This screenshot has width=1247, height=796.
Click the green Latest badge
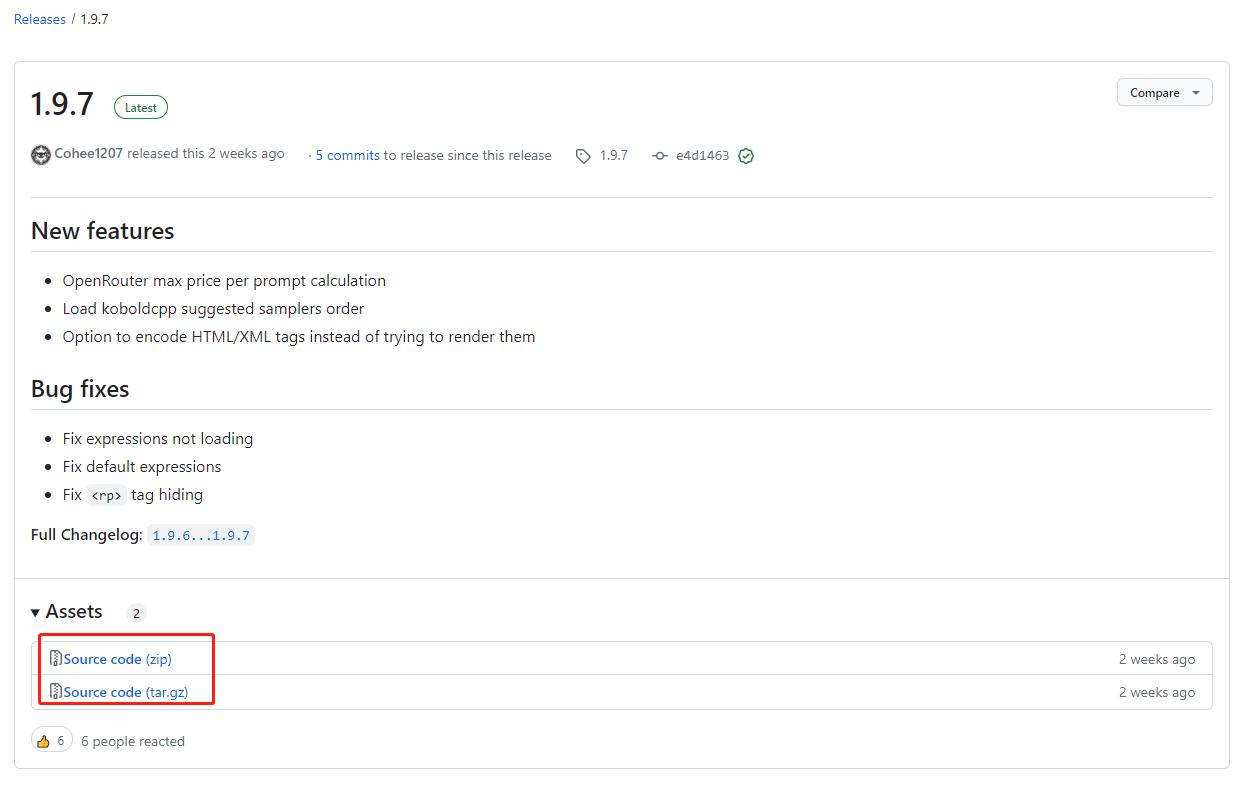[141, 108]
